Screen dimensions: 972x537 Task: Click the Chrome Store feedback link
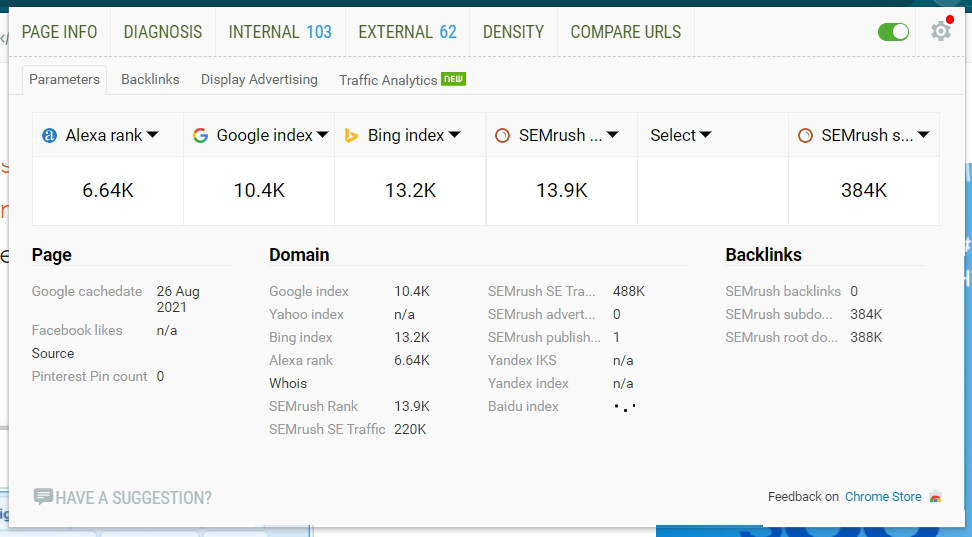pos(883,497)
